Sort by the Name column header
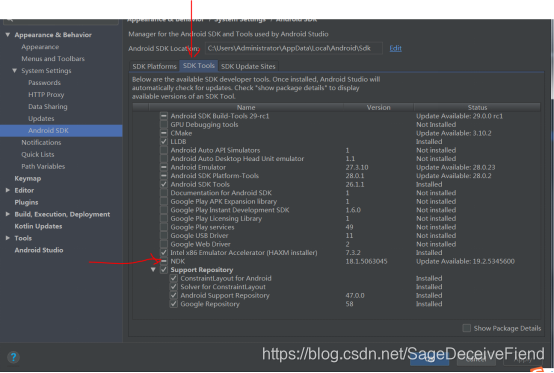Viewport: 554px width, 373px height. tap(246, 107)
